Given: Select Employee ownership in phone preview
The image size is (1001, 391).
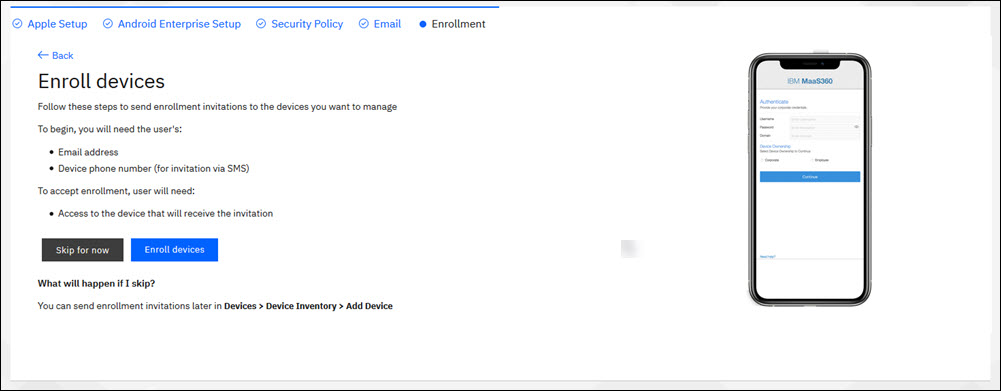Looking at the screenshot, I should (x=820, y=160).
